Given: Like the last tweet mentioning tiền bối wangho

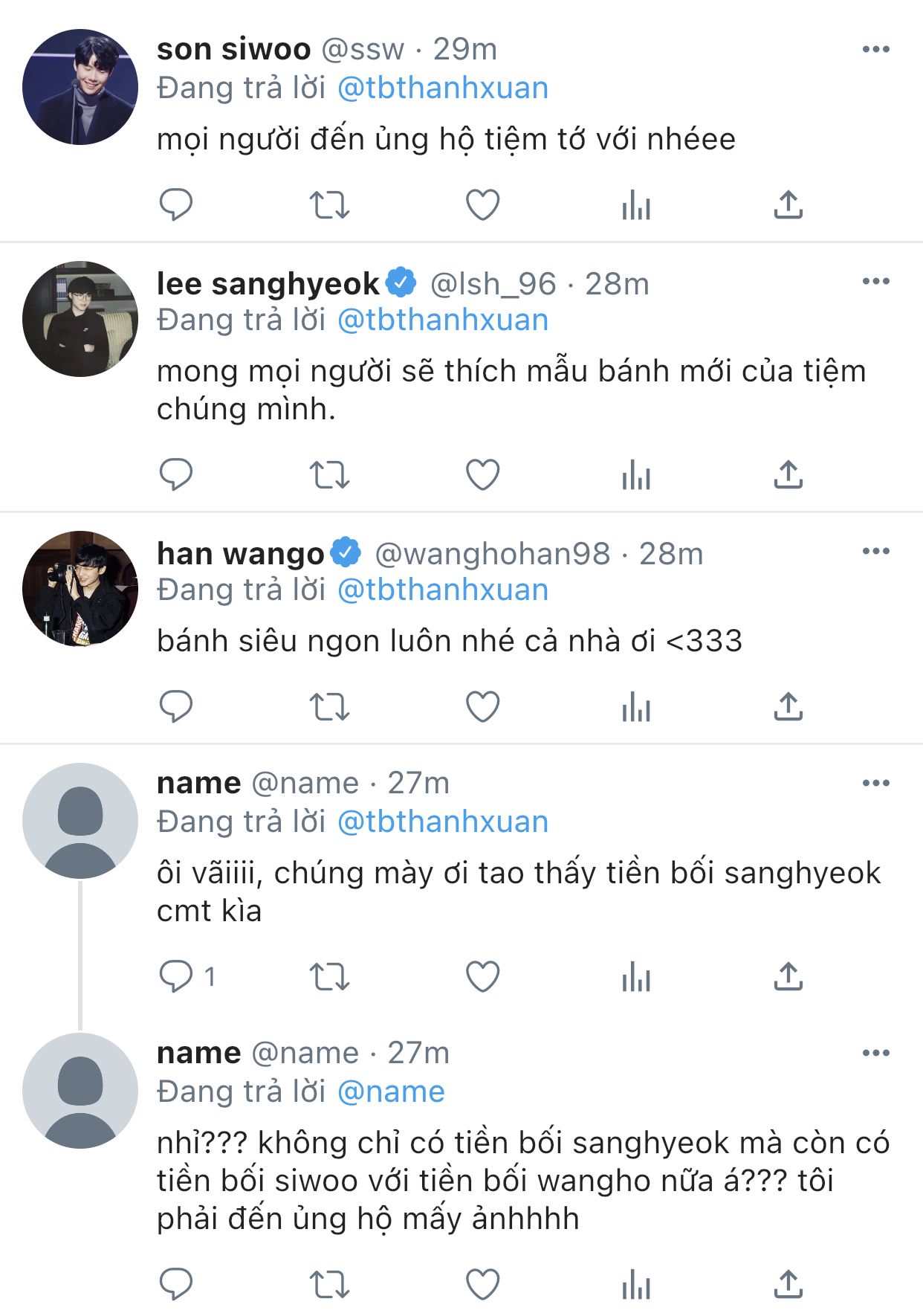Looking at the screenshot, I should point(482,1284).
